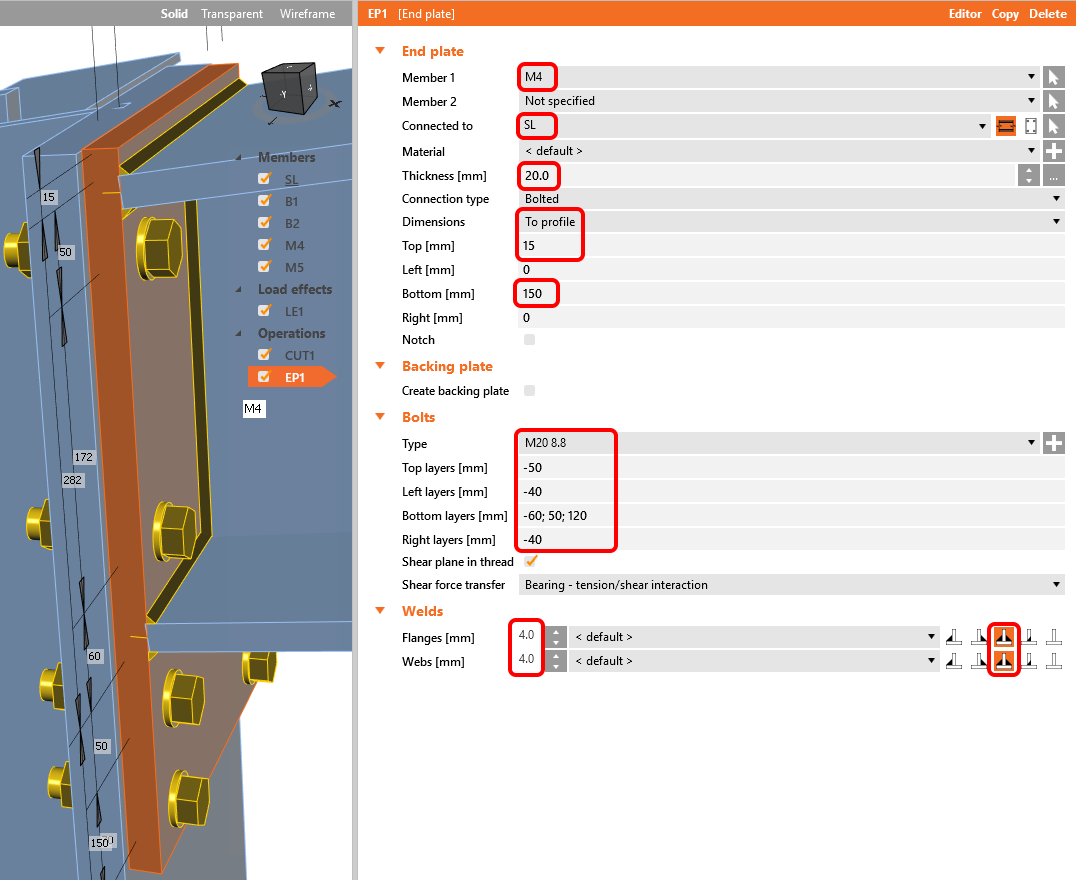Image resolution: width=1076 pixels, height=880 pixels.
Task: Select left-side fillet weld icon for Flanges
Action: [x=955, y=637]
